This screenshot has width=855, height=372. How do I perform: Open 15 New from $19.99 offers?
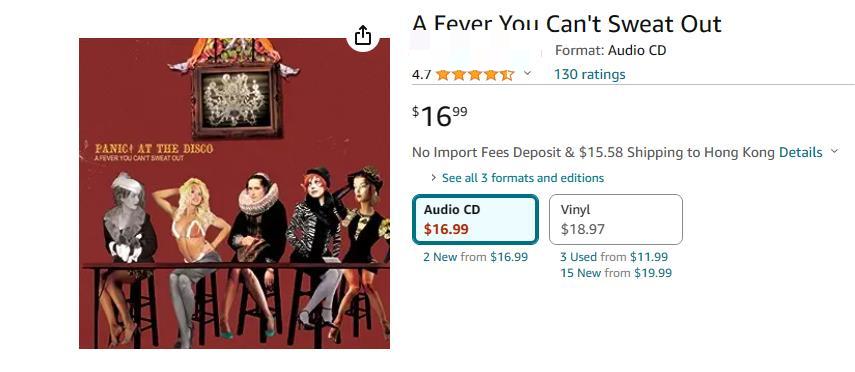[616, 273]
